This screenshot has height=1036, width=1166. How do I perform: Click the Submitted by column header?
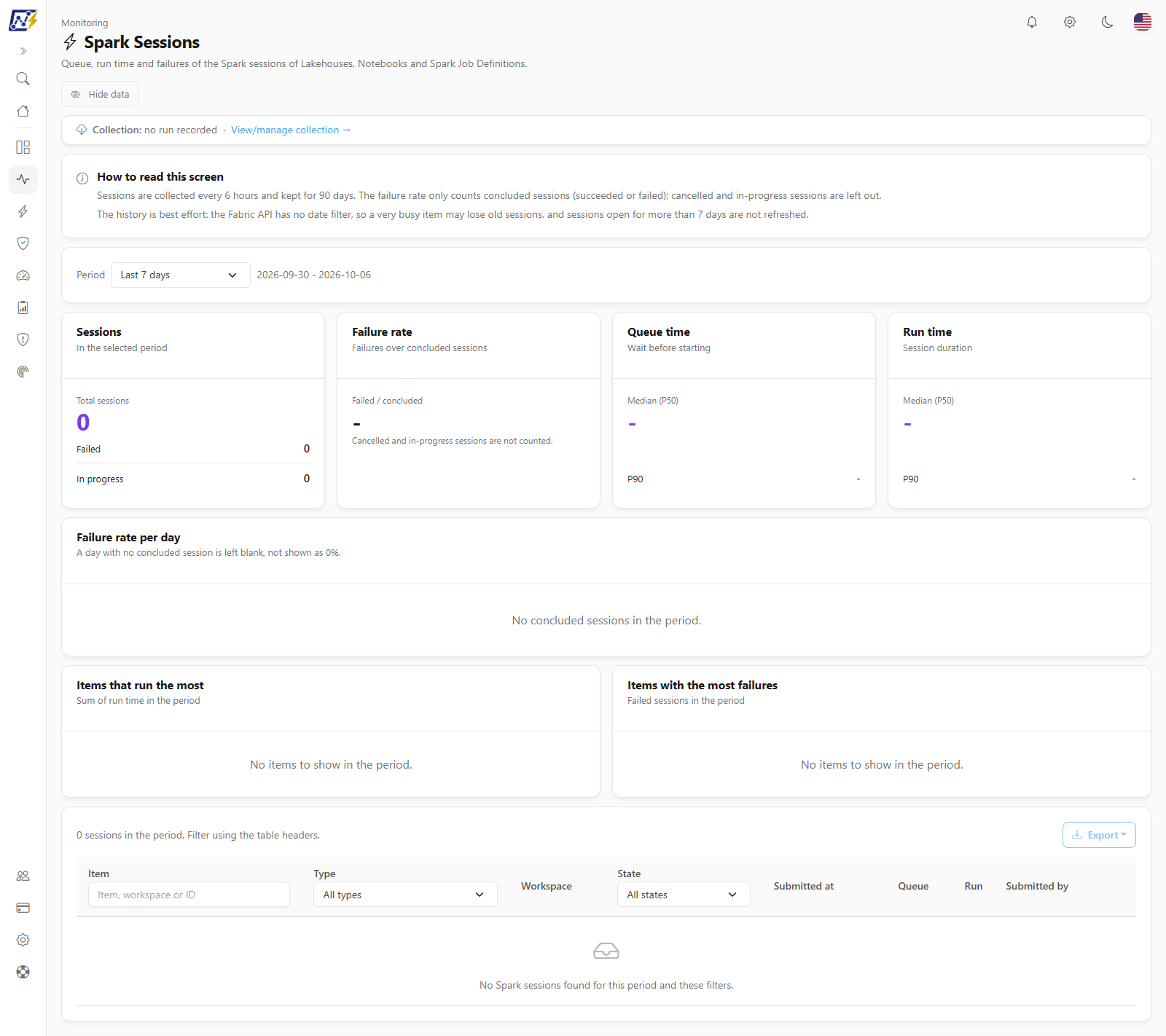point(1037,886)
